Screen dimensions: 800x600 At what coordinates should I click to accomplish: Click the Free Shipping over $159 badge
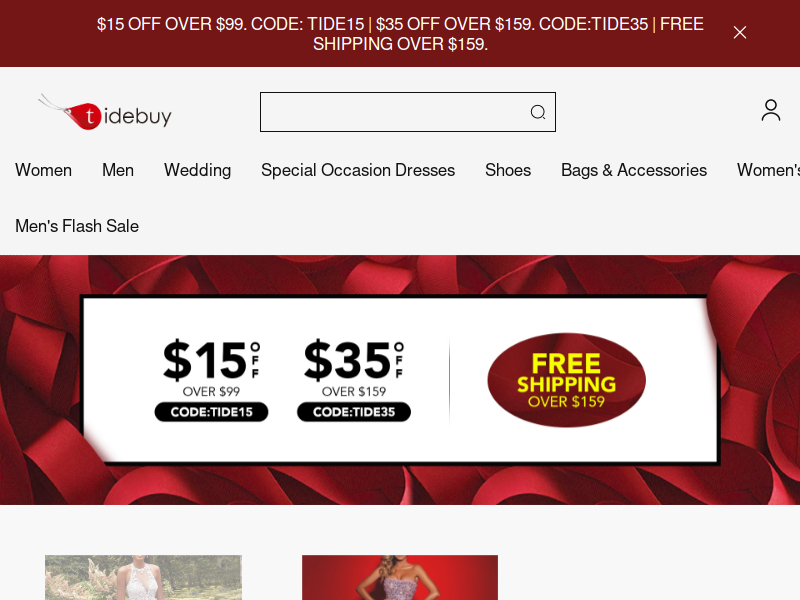pos(566,380)
